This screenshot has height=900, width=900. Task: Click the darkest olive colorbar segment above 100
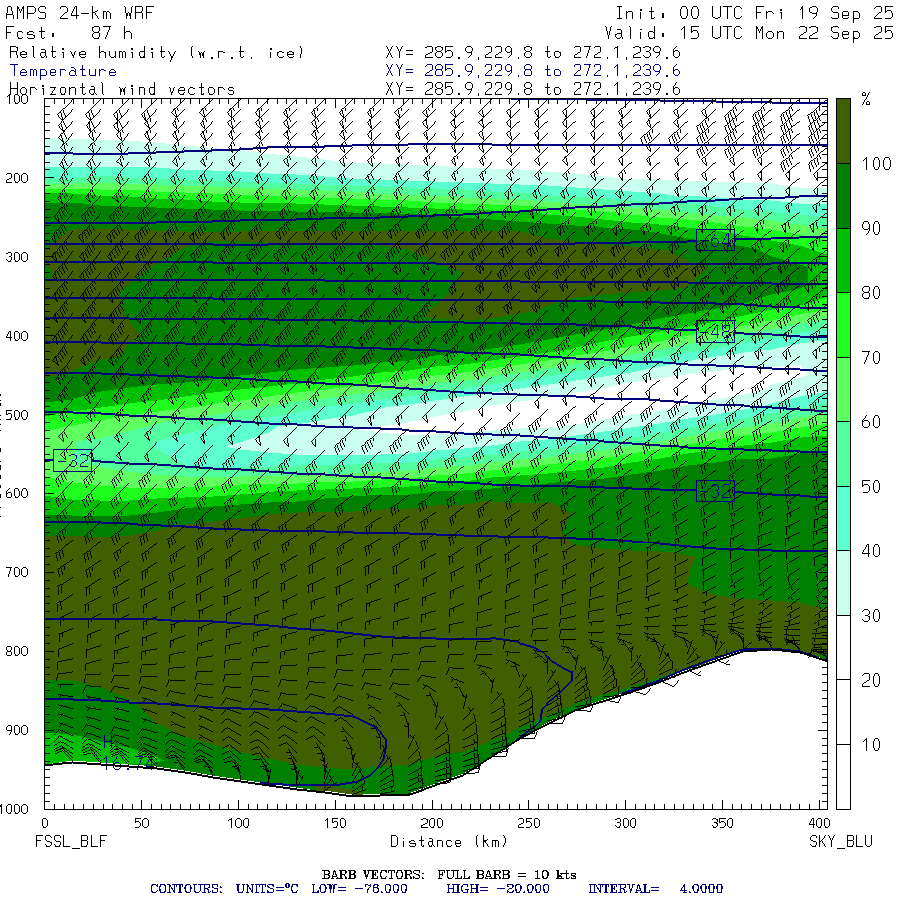point(843,131)
